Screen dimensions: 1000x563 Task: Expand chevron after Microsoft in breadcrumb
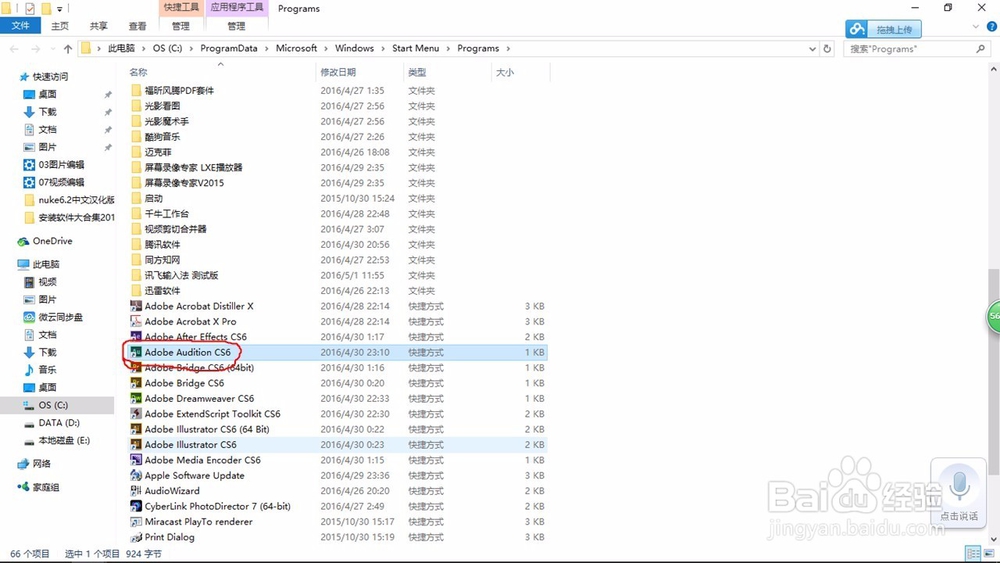(x=326, y=48)
